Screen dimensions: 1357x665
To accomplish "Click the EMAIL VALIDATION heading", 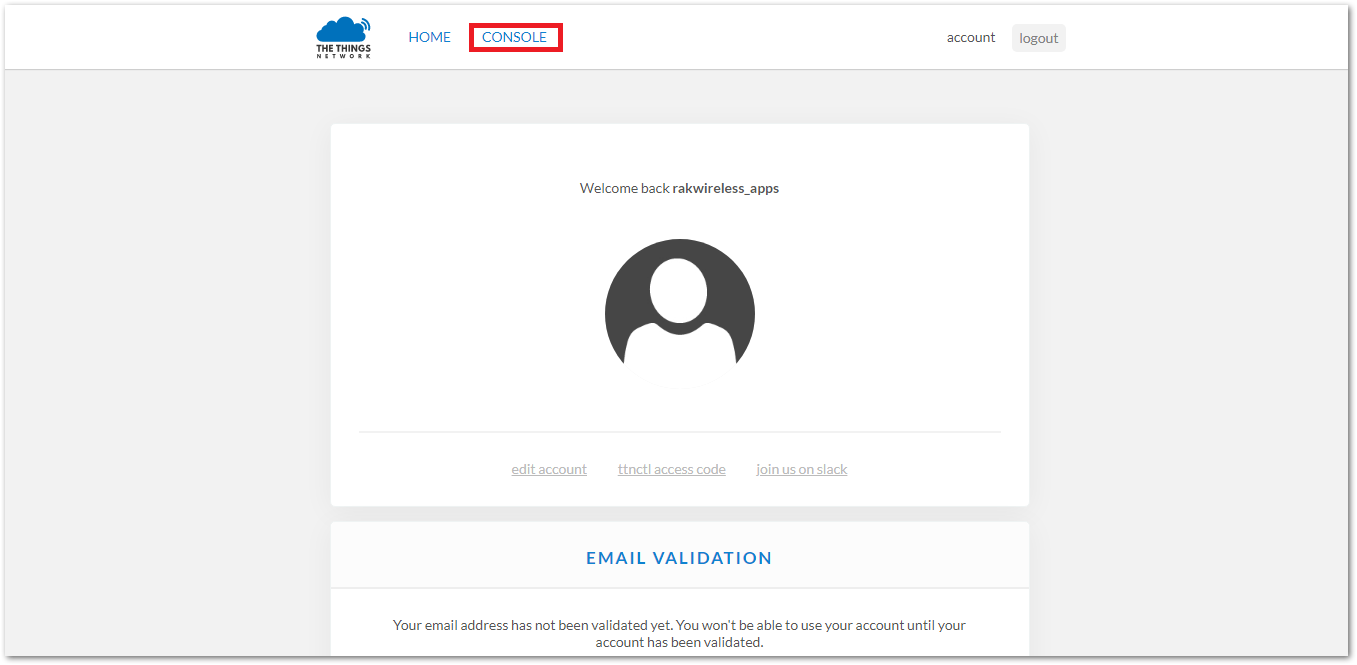I will (x=679, y=558).
